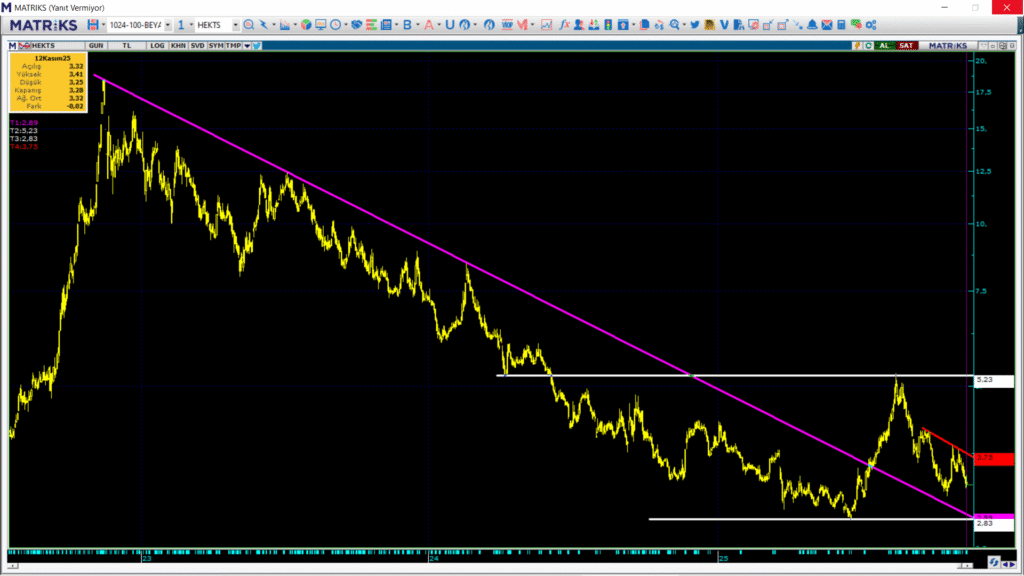This screenshot has height=576, width=1024.
Task: Click the red 3.73 price level label
Action: pos(993,459)
